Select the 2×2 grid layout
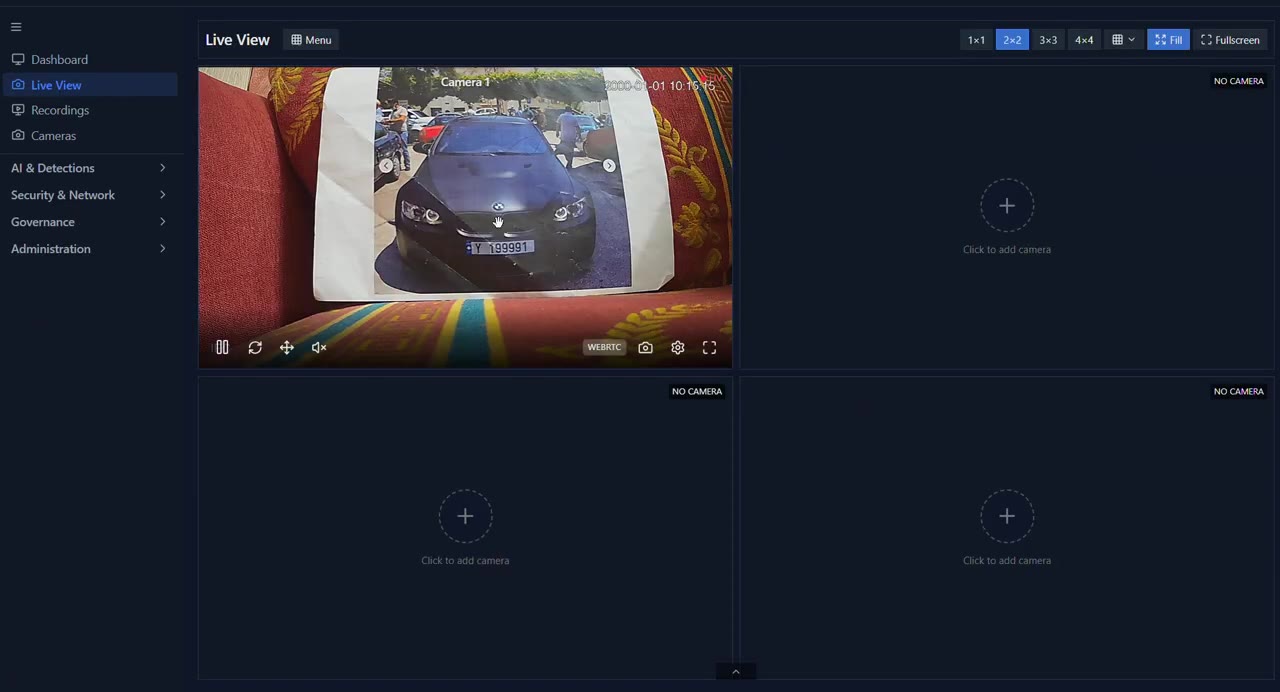The image size is (1280, 692). tap(1012, 40)
